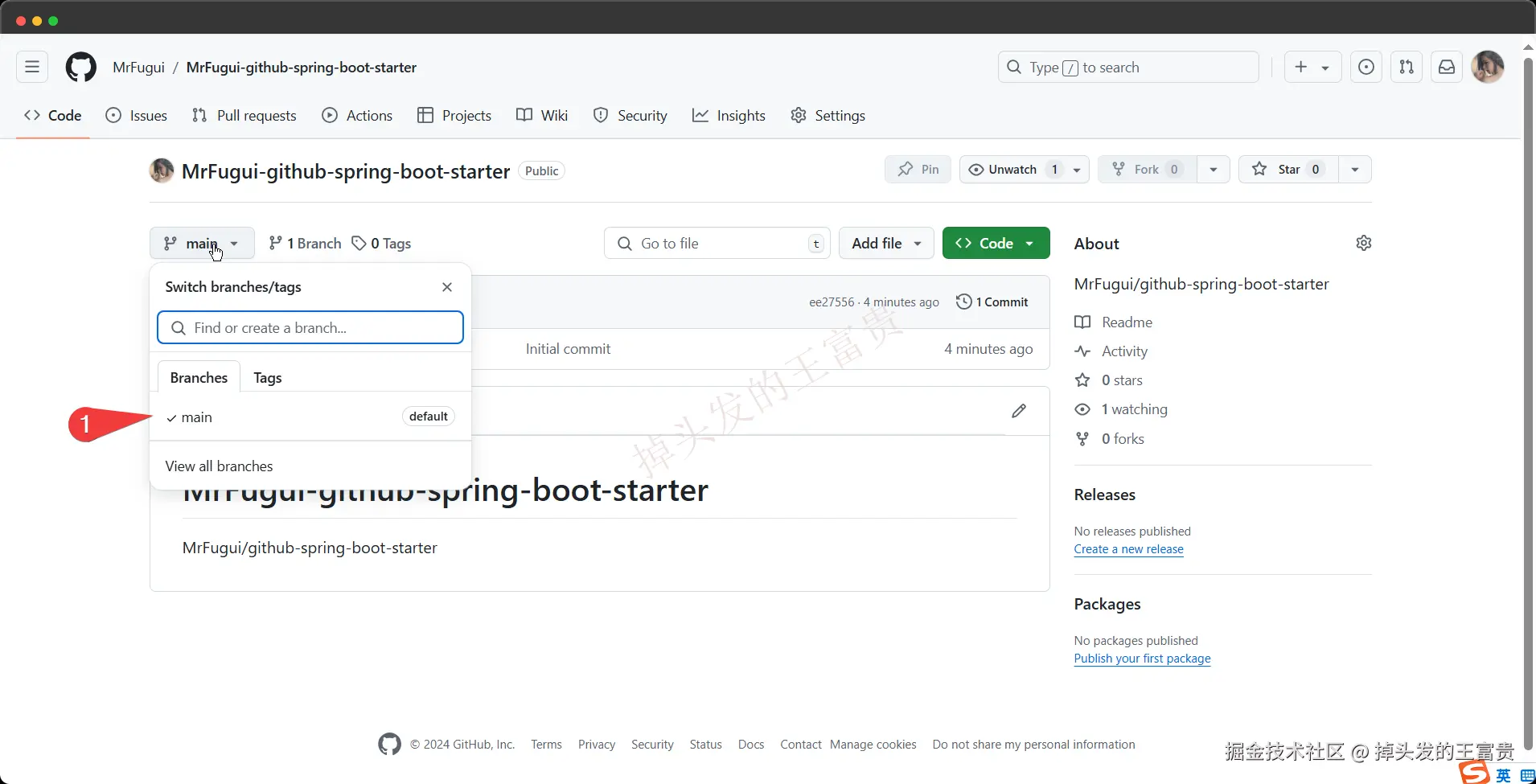1536x784 pixels.
Task: Click View all branches link
Action: (219, 466)
